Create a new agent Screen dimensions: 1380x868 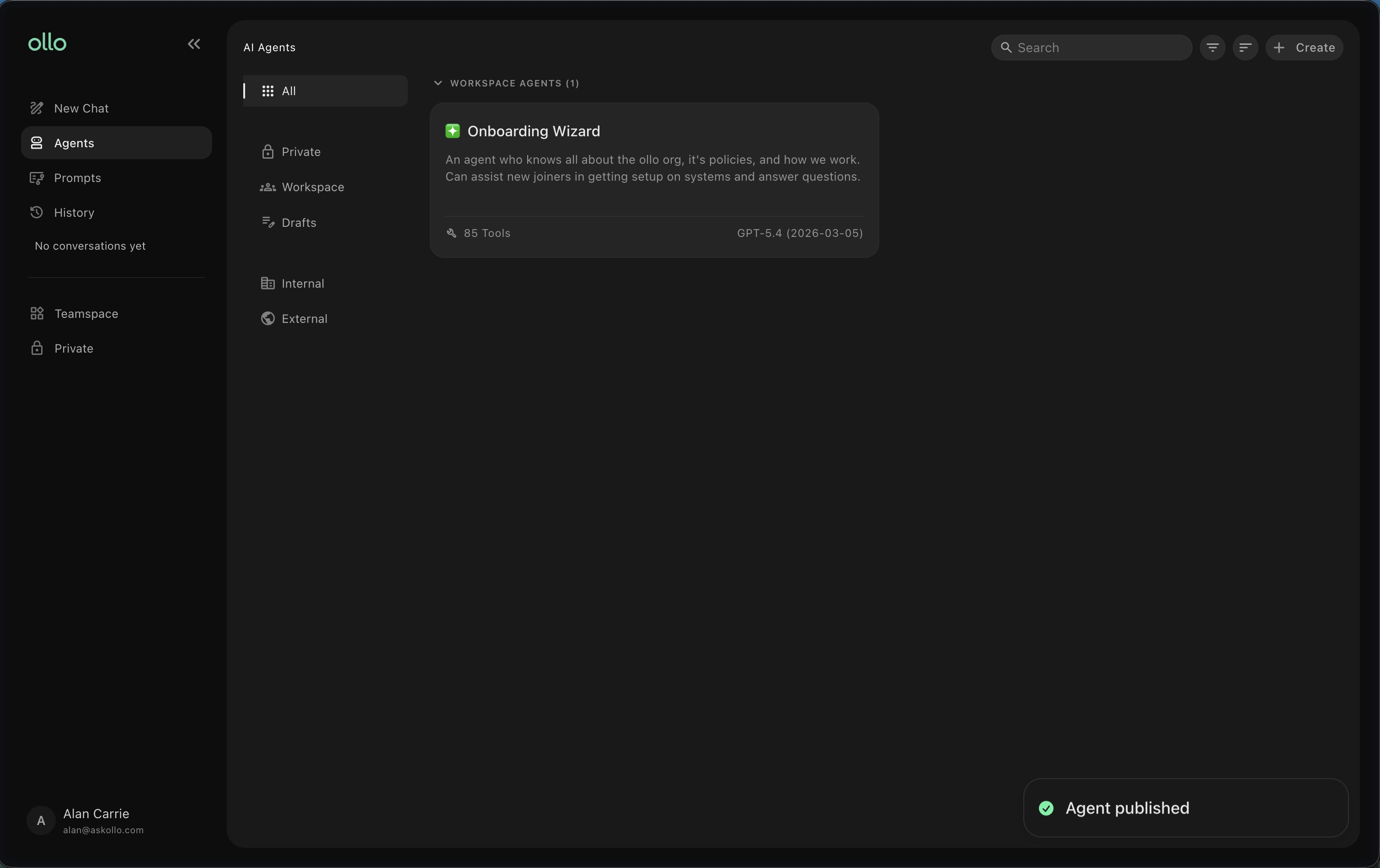(x=1304, y=48)
